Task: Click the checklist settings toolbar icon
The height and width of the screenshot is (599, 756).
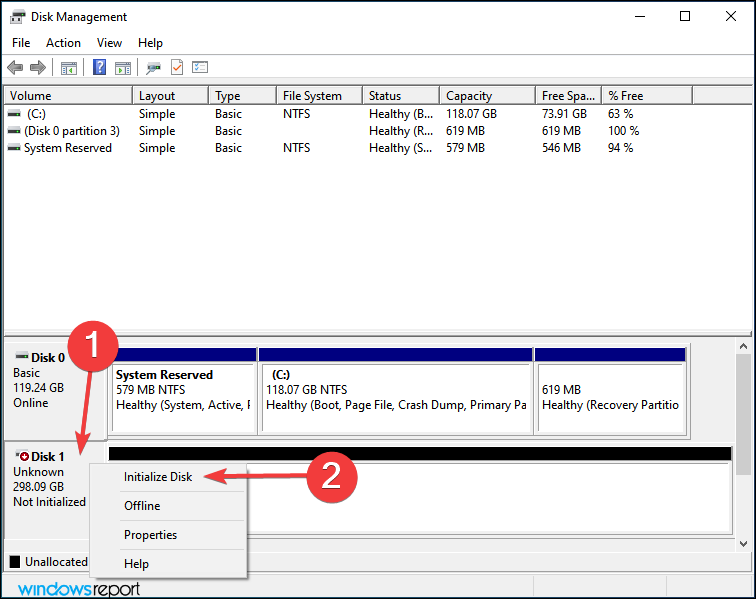Action: pyautogui.click(x=200, y=67)
